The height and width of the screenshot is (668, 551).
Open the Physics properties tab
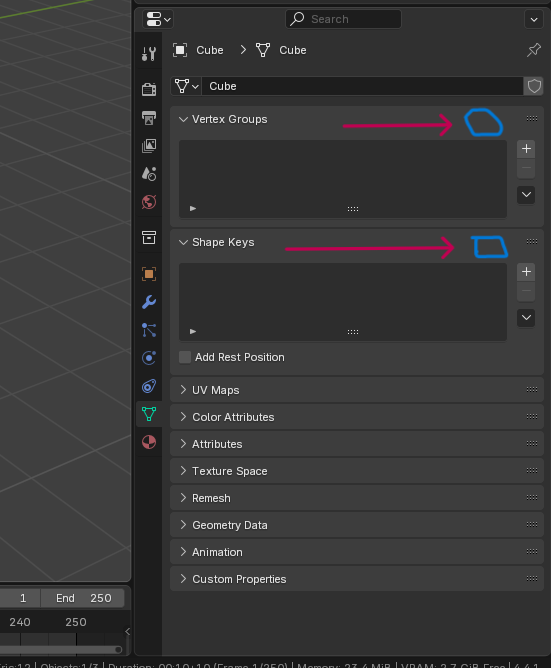pos(149,358)
